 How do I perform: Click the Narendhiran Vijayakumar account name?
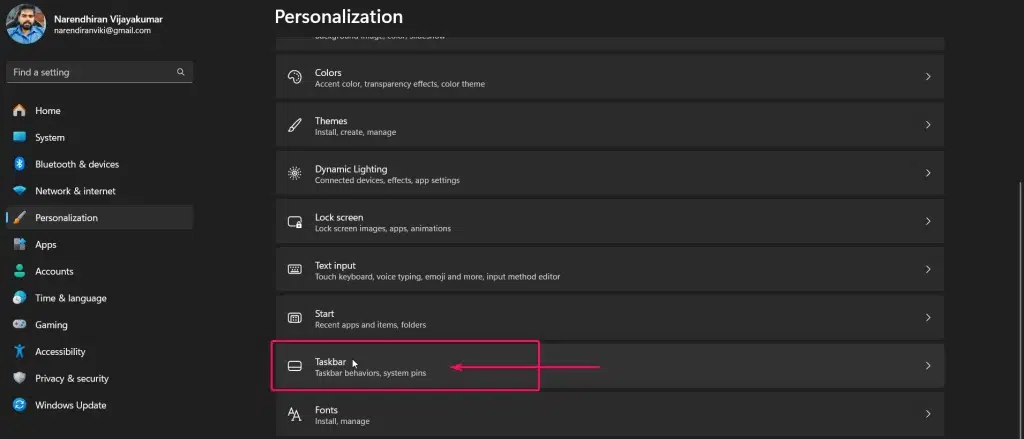[108, 19]
